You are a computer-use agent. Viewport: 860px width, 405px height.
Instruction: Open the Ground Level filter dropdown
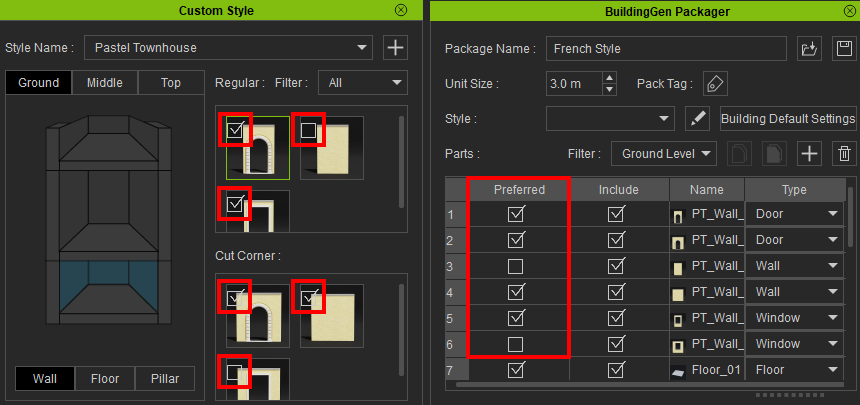[664, 154]
